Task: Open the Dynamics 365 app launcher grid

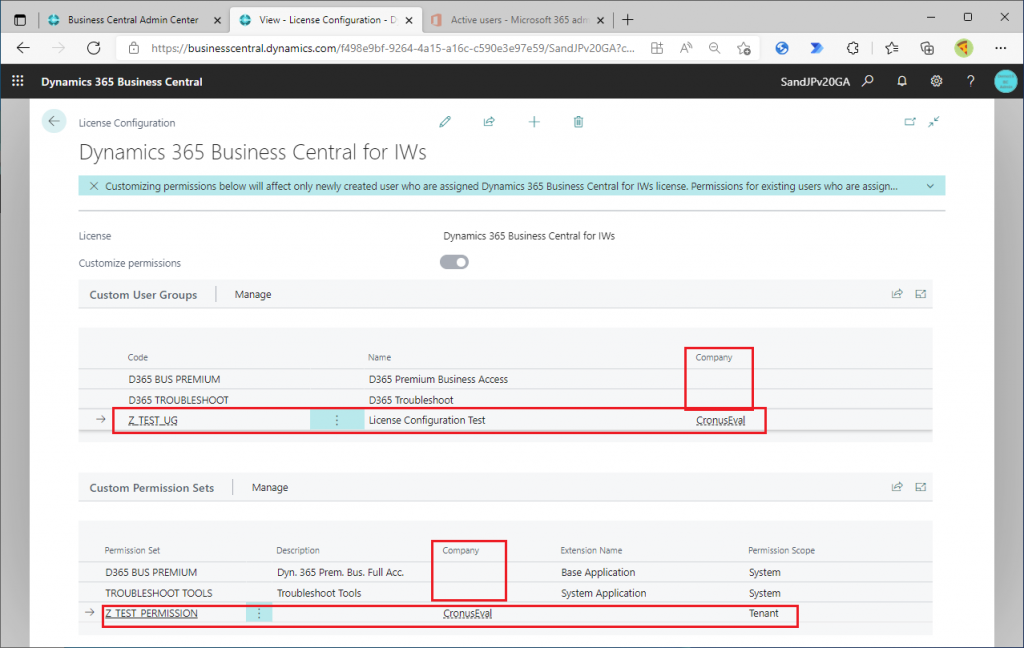Action: click(18, 81)
